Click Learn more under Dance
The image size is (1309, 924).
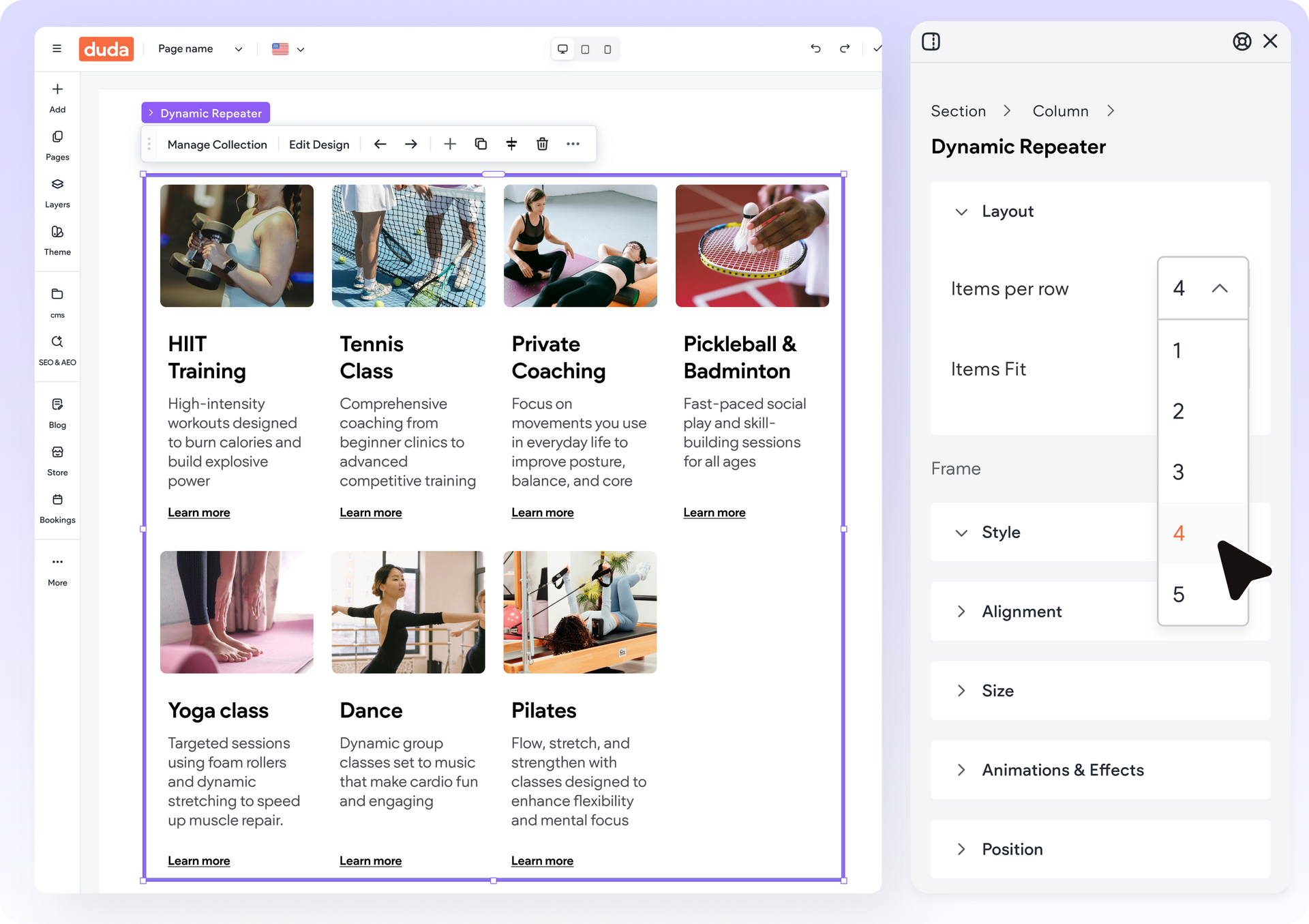371,861
